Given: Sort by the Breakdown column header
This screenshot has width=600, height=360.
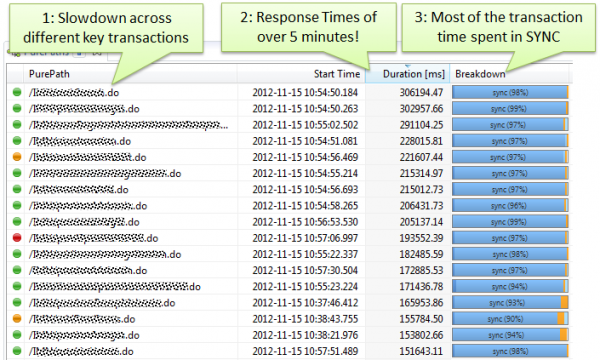Looking at the screenshot, I should tap(509, 74).
